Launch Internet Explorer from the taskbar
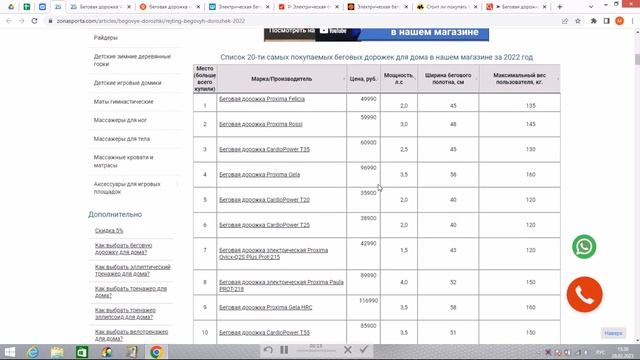Viewport: 640px width, 360px height. tap(33, 352)
